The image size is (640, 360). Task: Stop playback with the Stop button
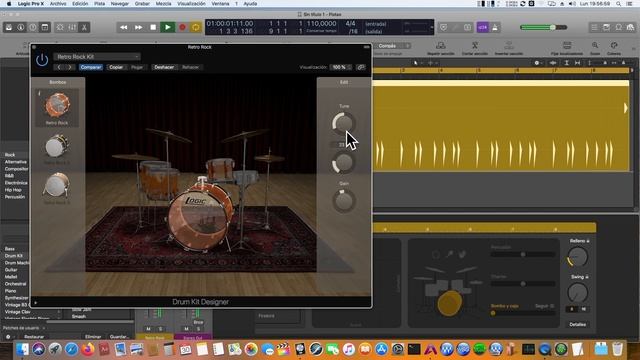tap(153, 27)
